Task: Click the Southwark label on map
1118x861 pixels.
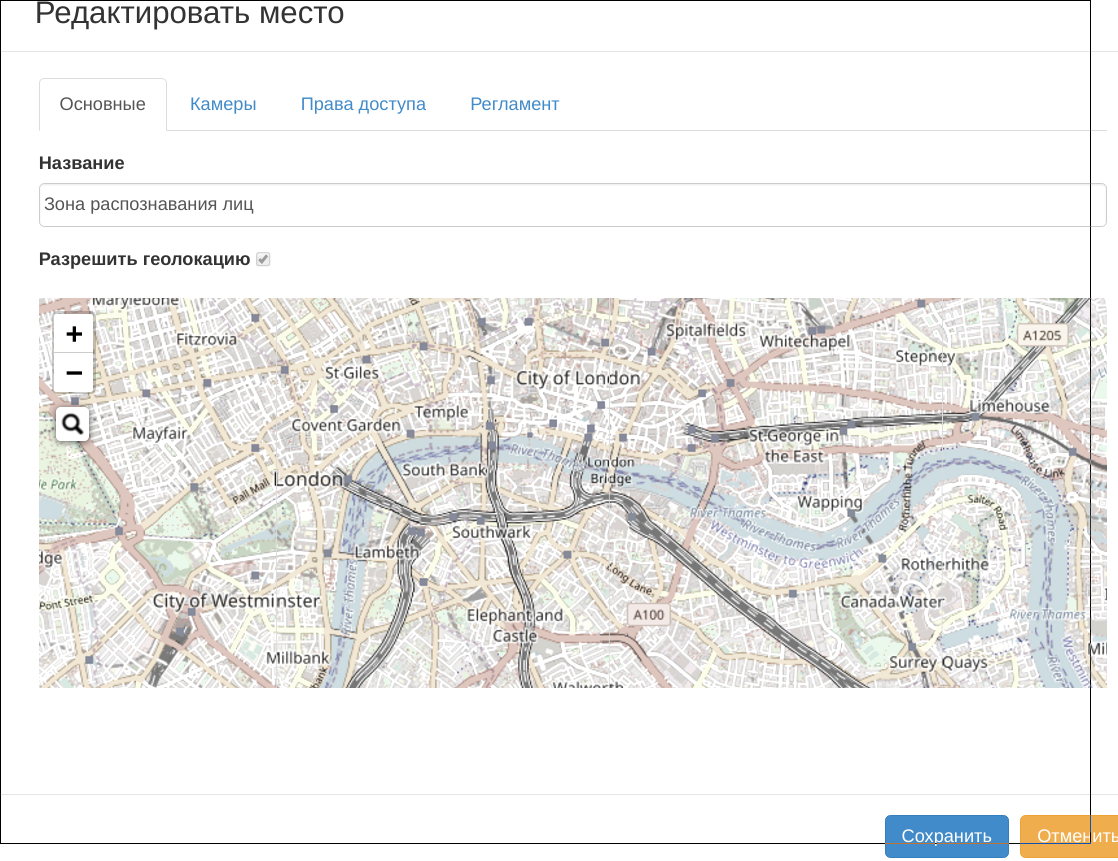Action: tap(491, 532)
